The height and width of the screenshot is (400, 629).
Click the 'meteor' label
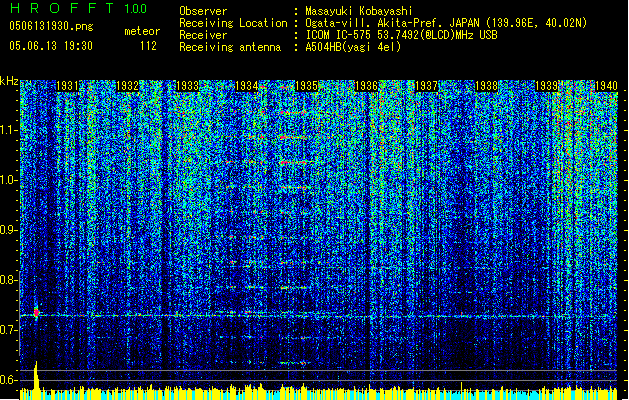click(x=142, y=31)
